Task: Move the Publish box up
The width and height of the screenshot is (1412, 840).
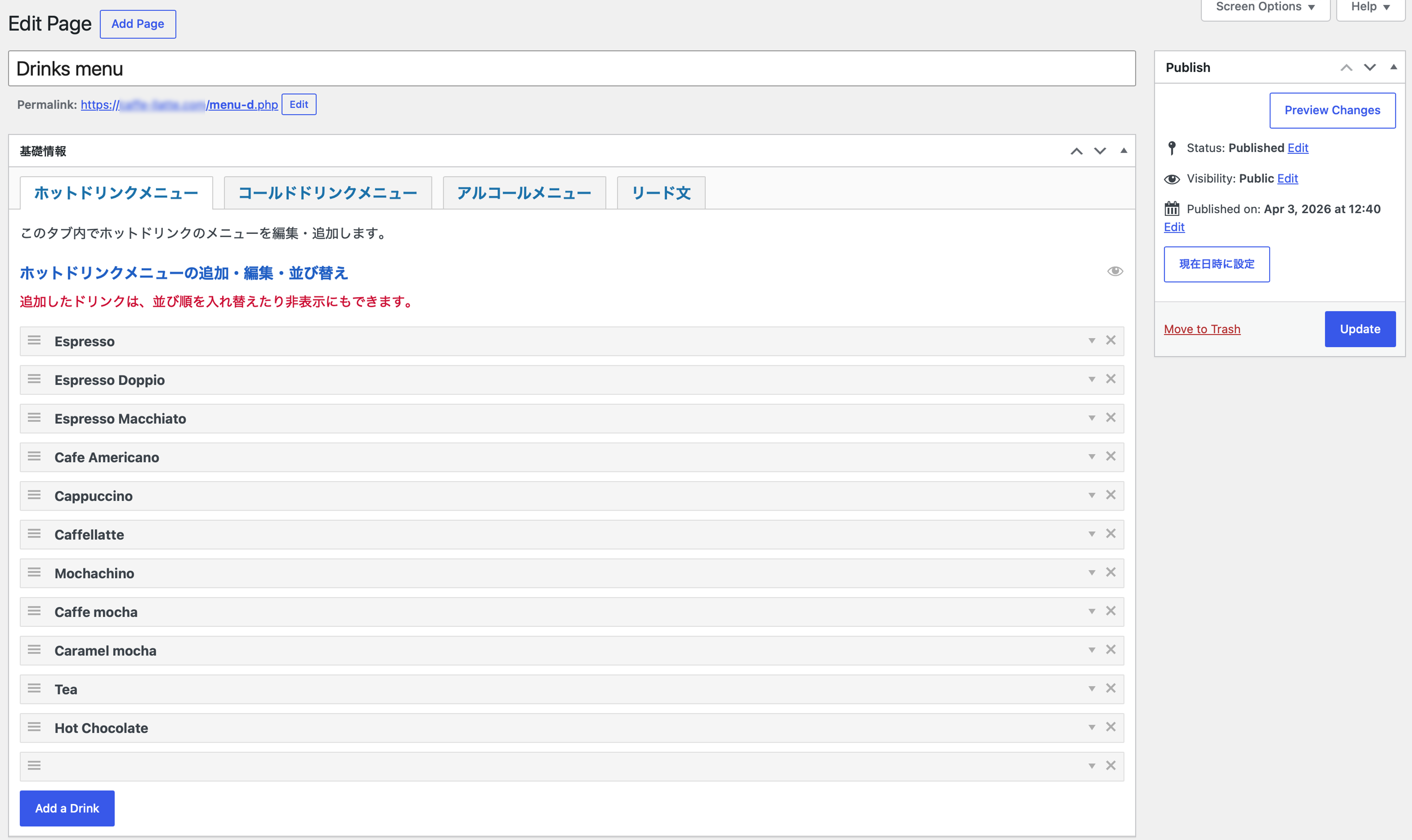Action: [1346, 67]
